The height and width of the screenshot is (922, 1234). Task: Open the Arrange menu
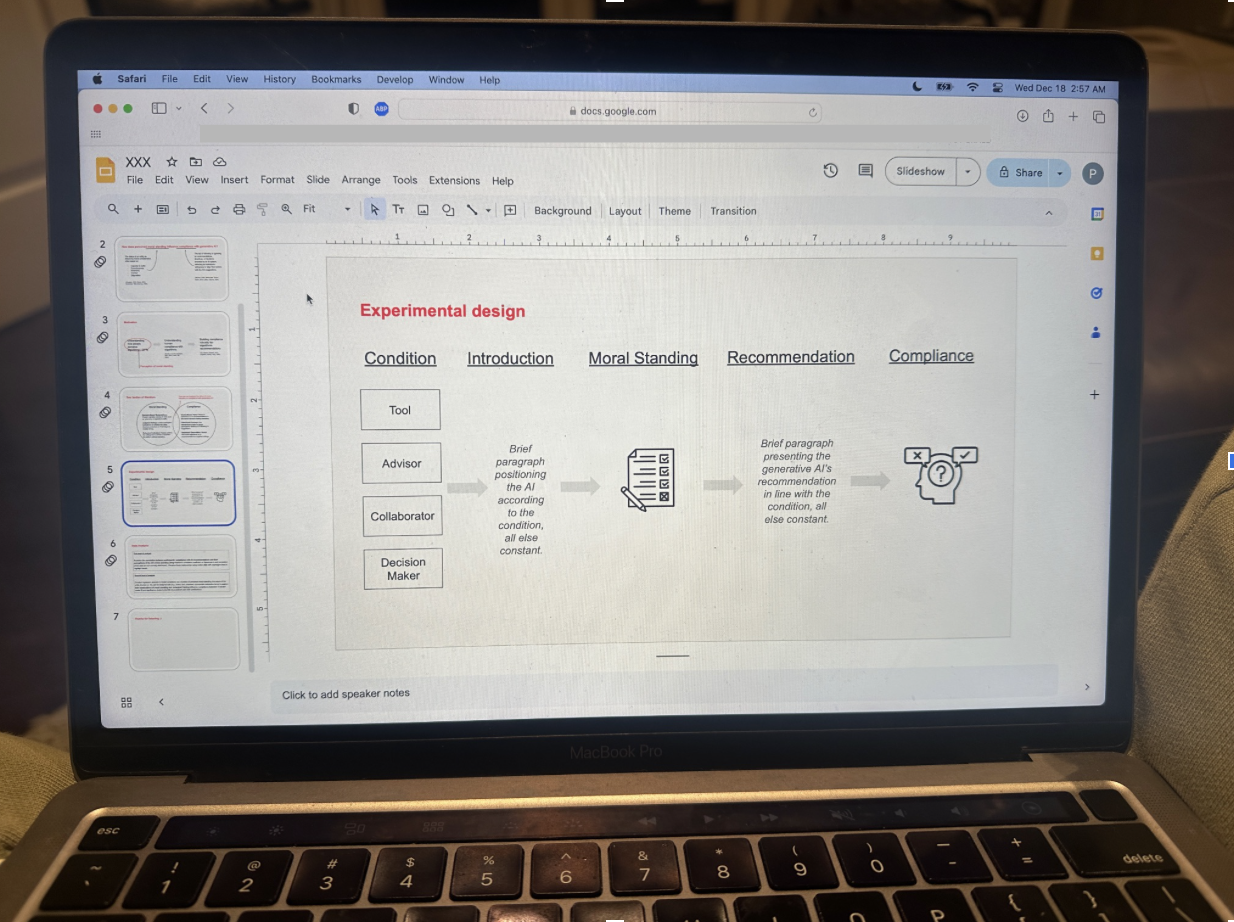click(361, 180)
